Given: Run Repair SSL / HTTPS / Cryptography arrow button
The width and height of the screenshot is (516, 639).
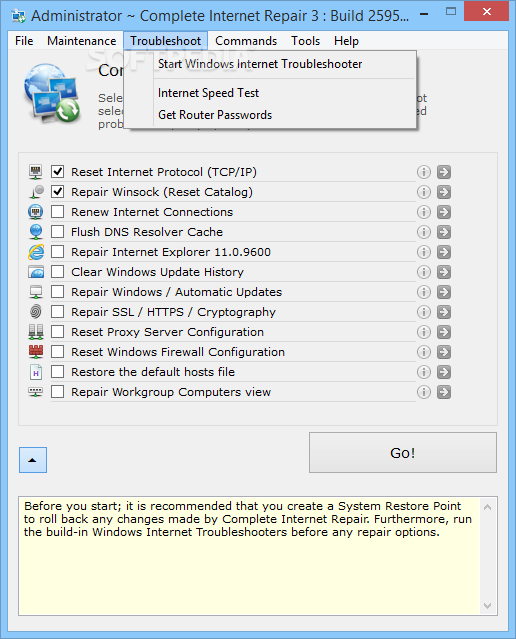Looking at the screenshot, I should (x=444, y=312).
